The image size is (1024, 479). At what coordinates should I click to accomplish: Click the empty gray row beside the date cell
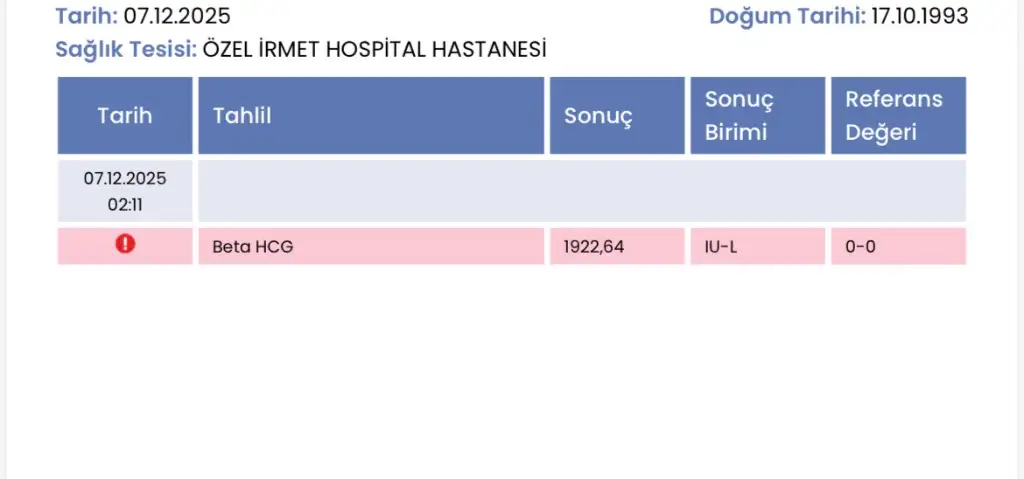coord(580,191)
